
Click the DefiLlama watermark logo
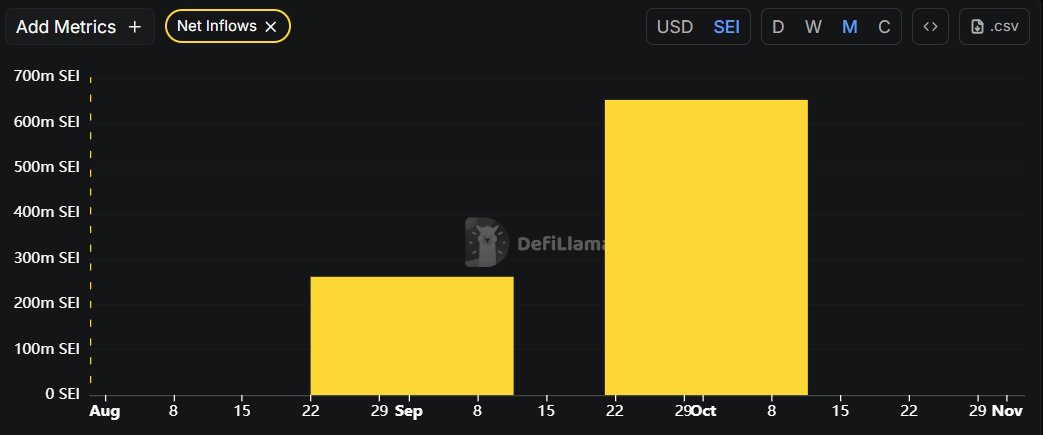tap(487, 242)
